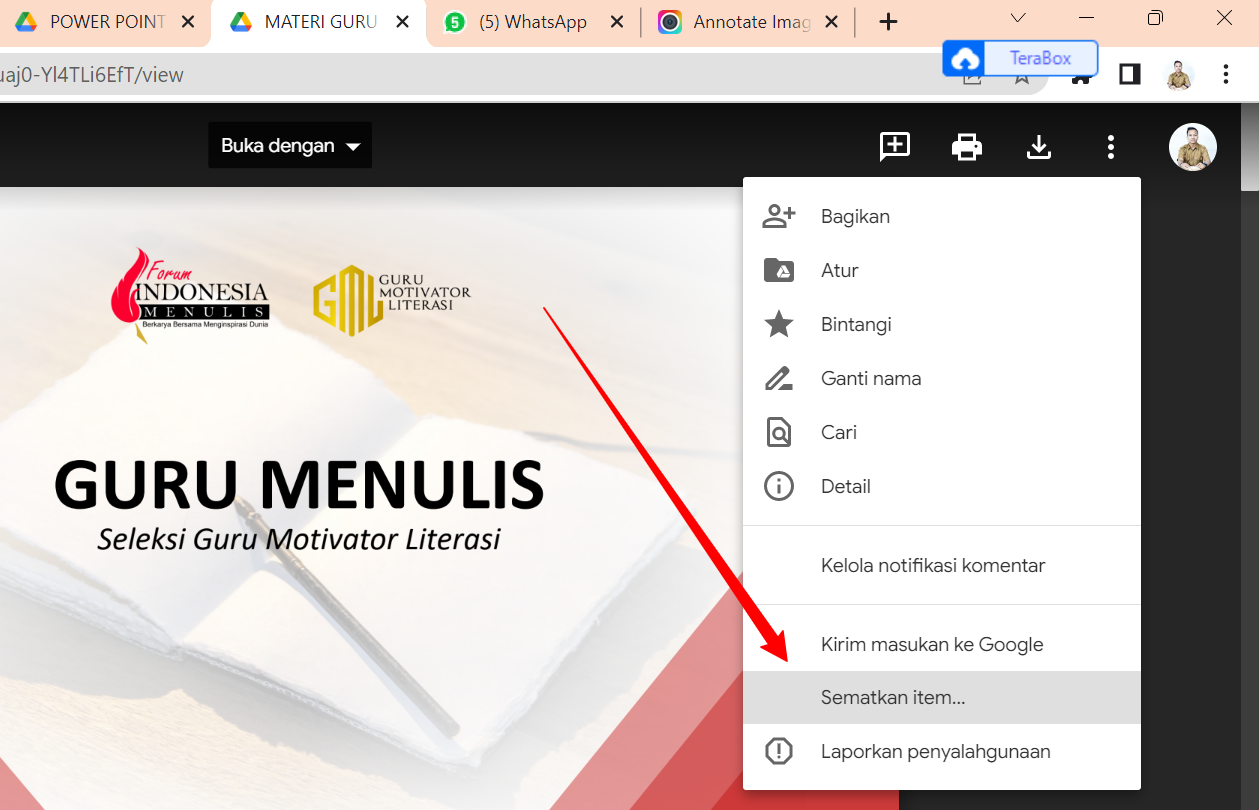
Task: Expand the Buka dengan dropdown
Action: point(290,145)
